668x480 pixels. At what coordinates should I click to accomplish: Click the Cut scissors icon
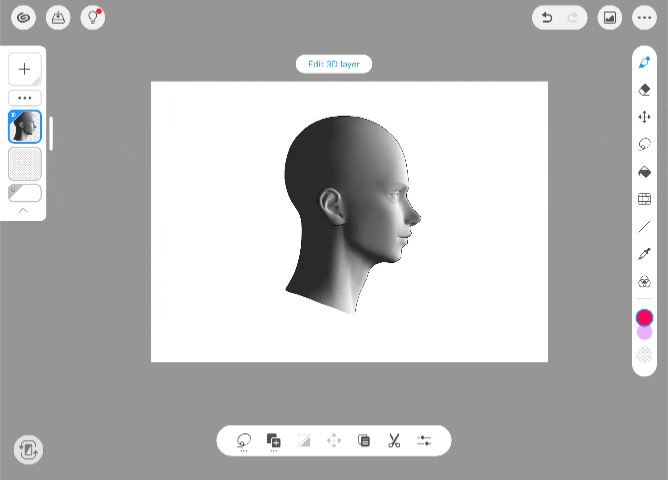click(394, 440)
